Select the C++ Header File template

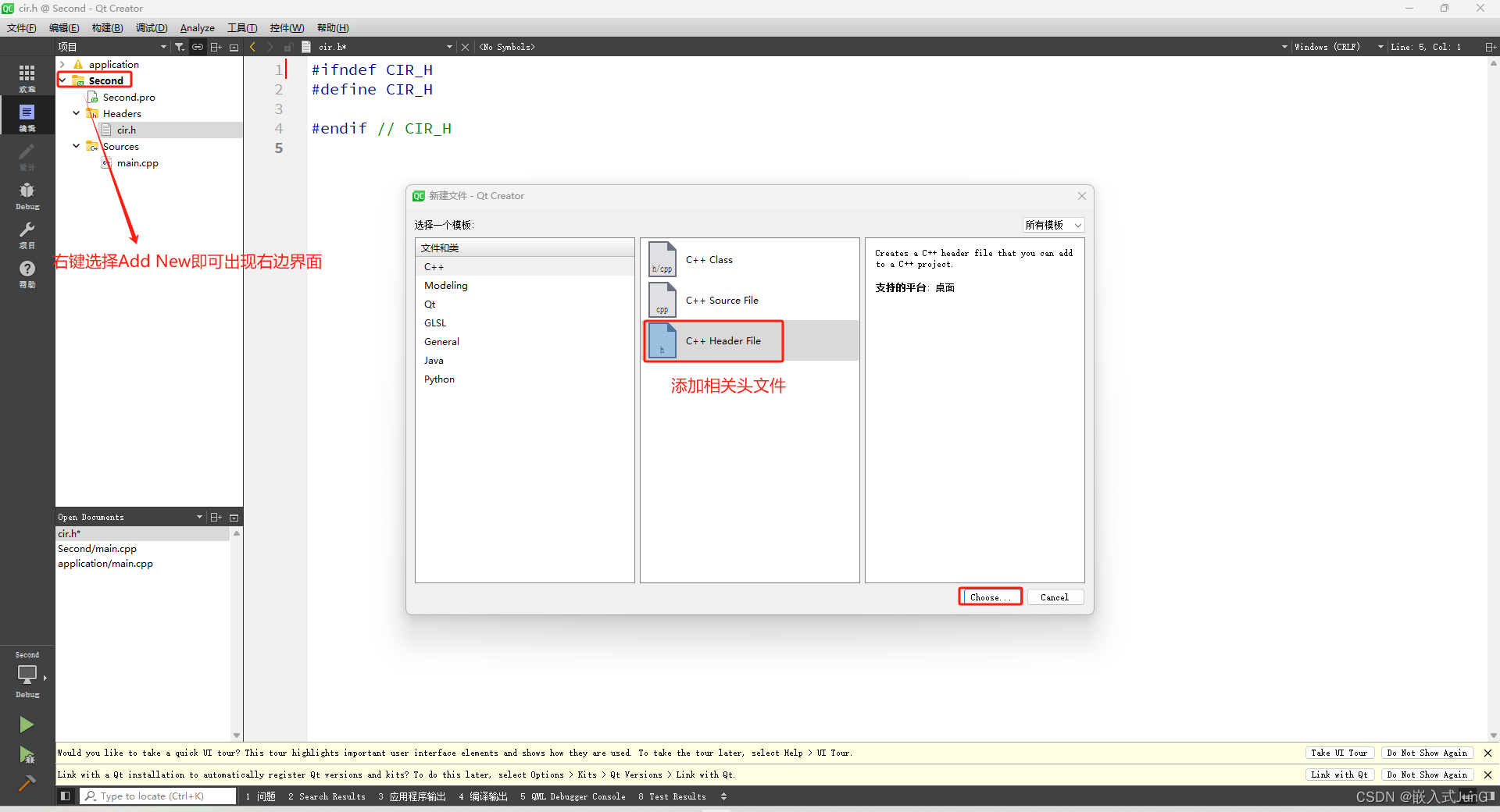[x=750, y=340]
